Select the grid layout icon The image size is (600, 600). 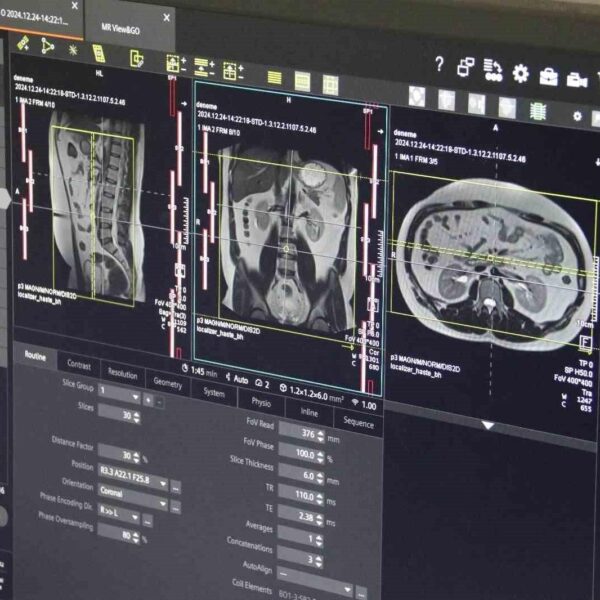click(302, 82)
